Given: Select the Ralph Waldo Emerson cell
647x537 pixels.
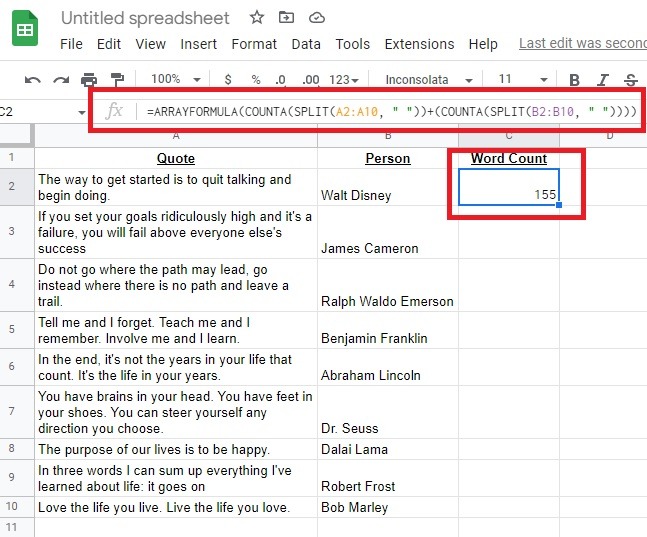Looking at the screenshot, I should (387, 285).
